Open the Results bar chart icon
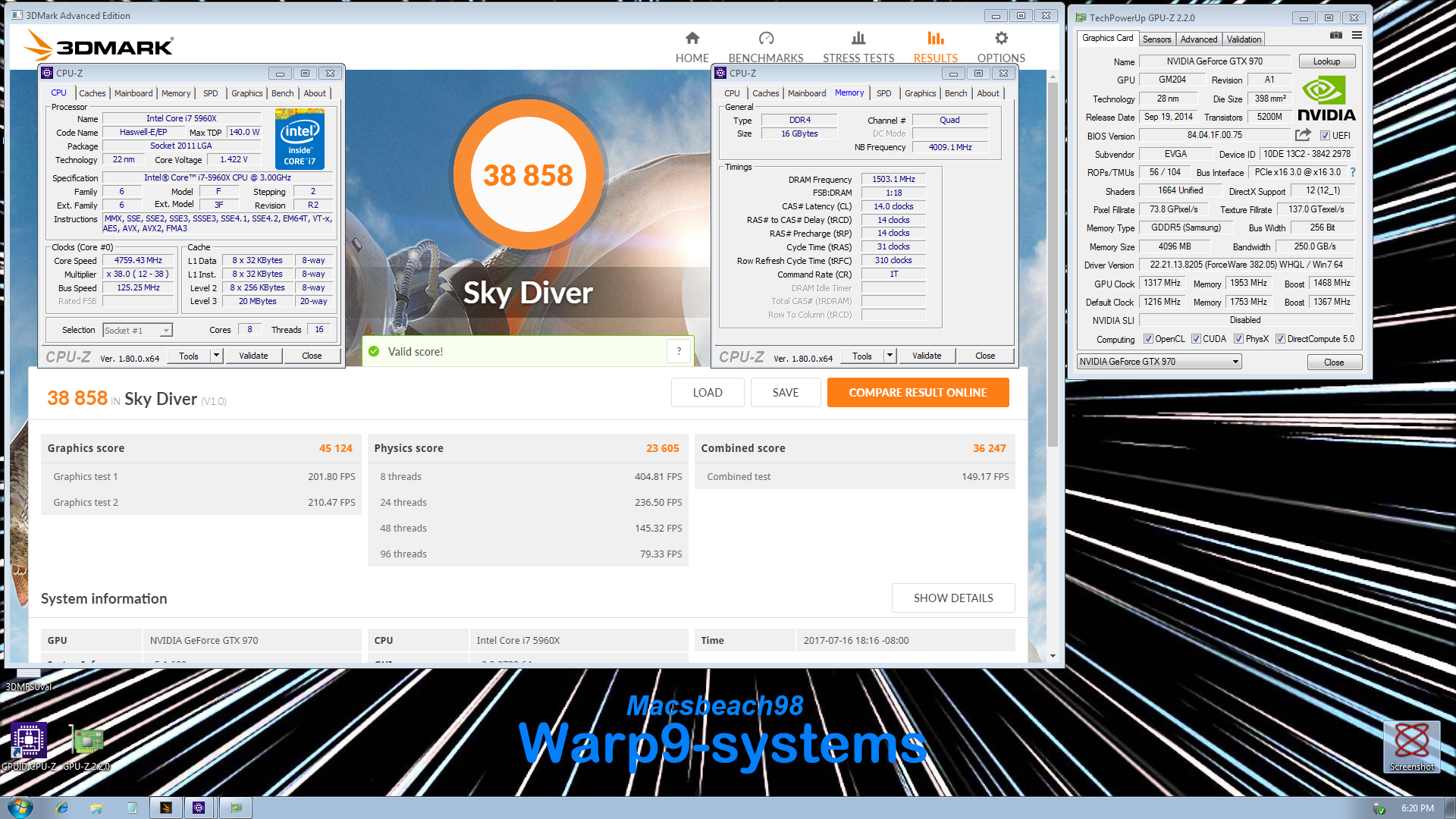This screenshot has width=1456, height=819. tap(935, 38)
